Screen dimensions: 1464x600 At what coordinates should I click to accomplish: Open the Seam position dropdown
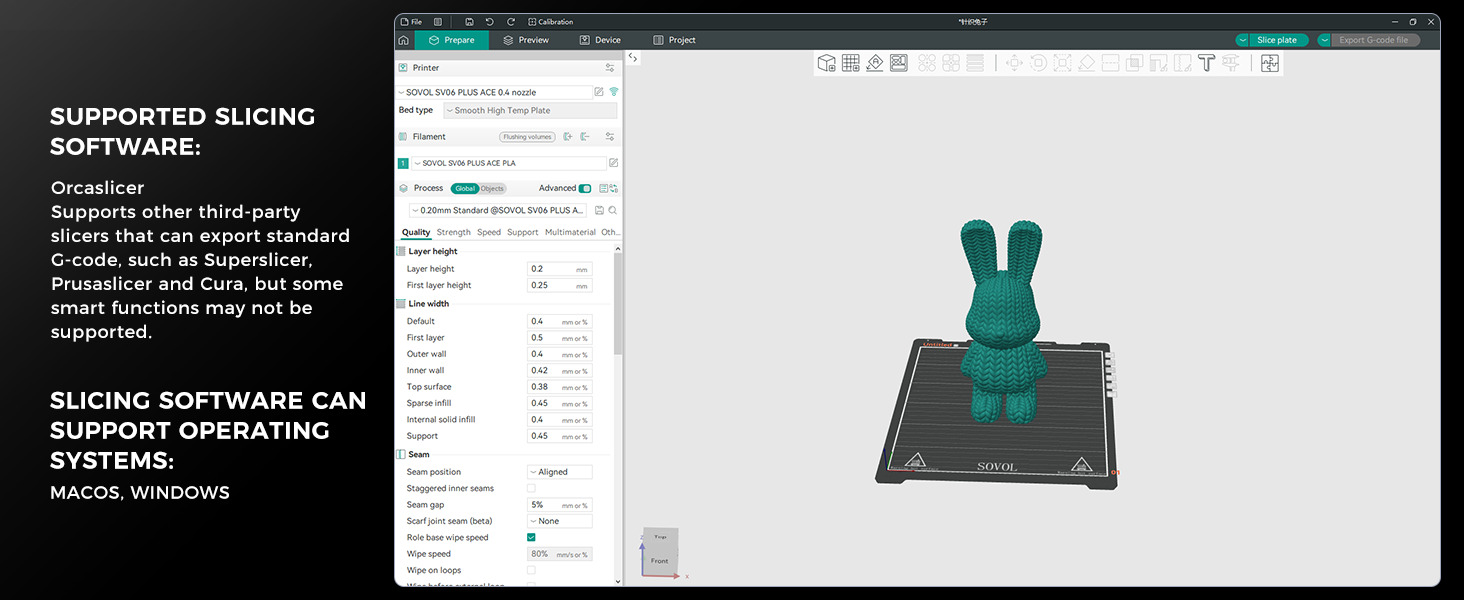559,472
